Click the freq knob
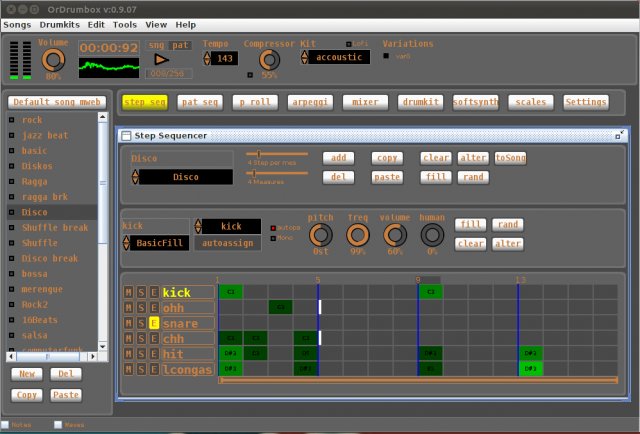 (x=358, y=235)
